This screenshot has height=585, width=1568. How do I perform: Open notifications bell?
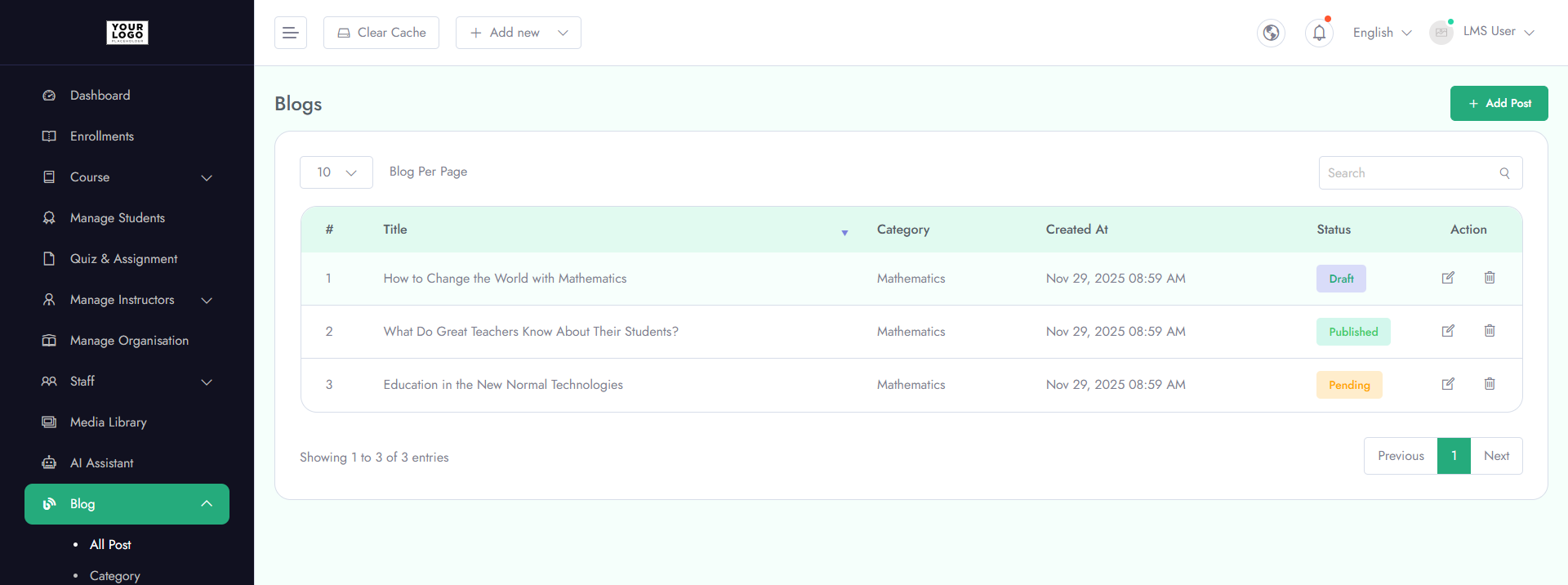pos(1319,33)
